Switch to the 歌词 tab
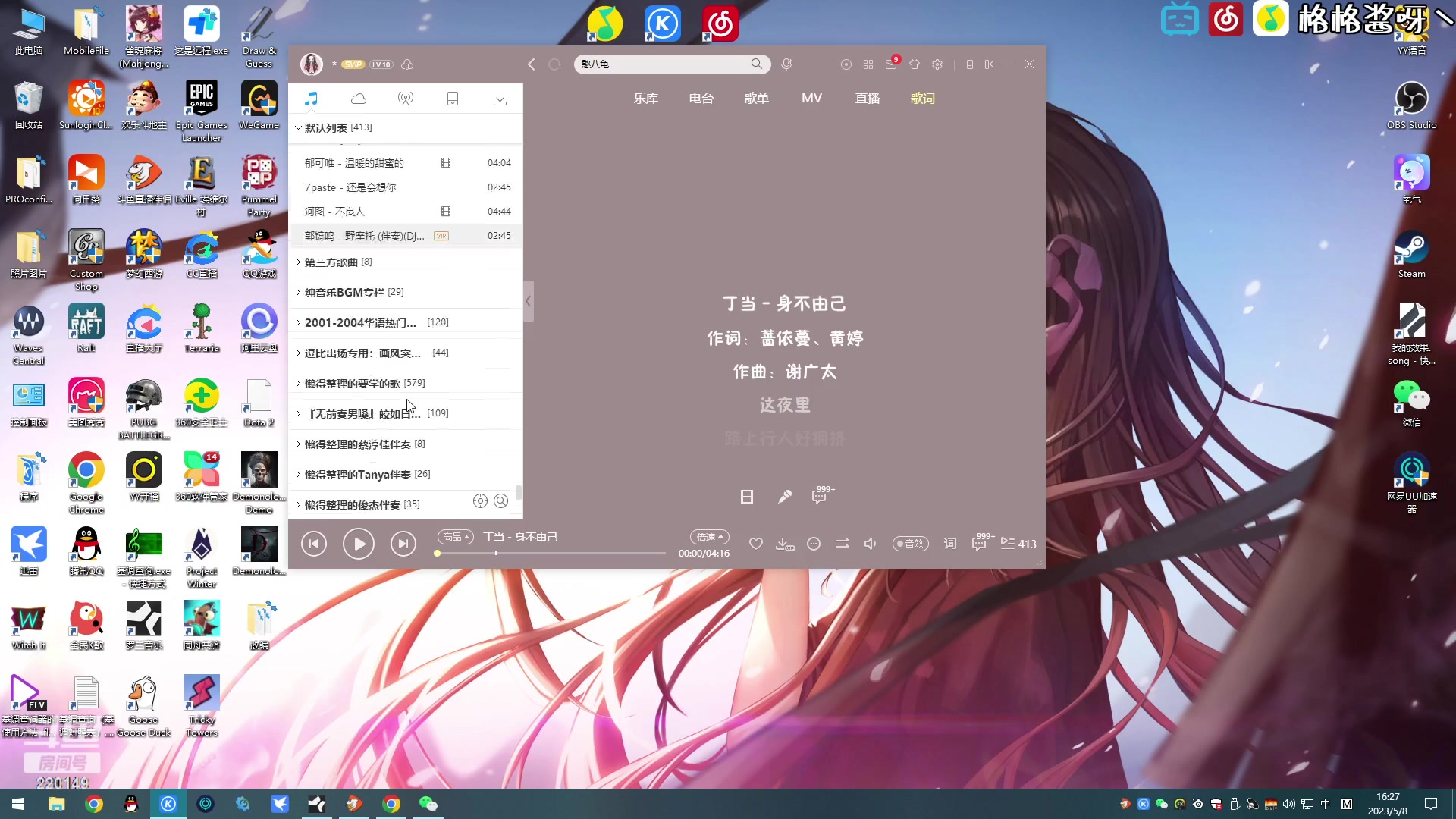This screenshot has height=819, width=1456. coord(923,99)
